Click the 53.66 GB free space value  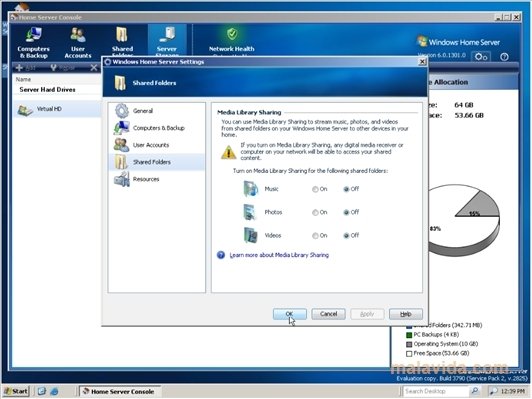[469, 115]
